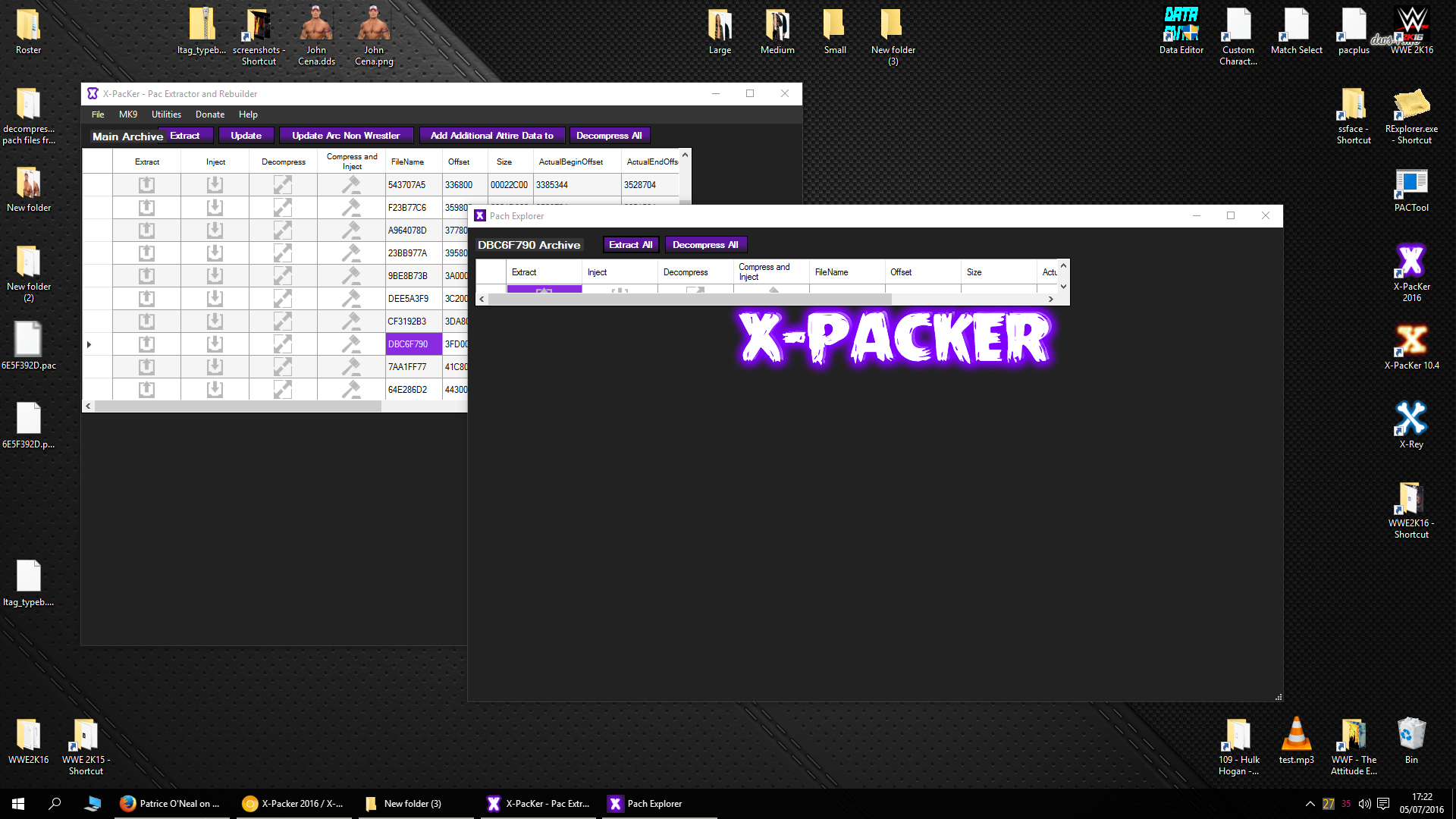Switch to Firefox Patrice O'Neal taskbar item

pyautogui.click(x=171, y=804)
